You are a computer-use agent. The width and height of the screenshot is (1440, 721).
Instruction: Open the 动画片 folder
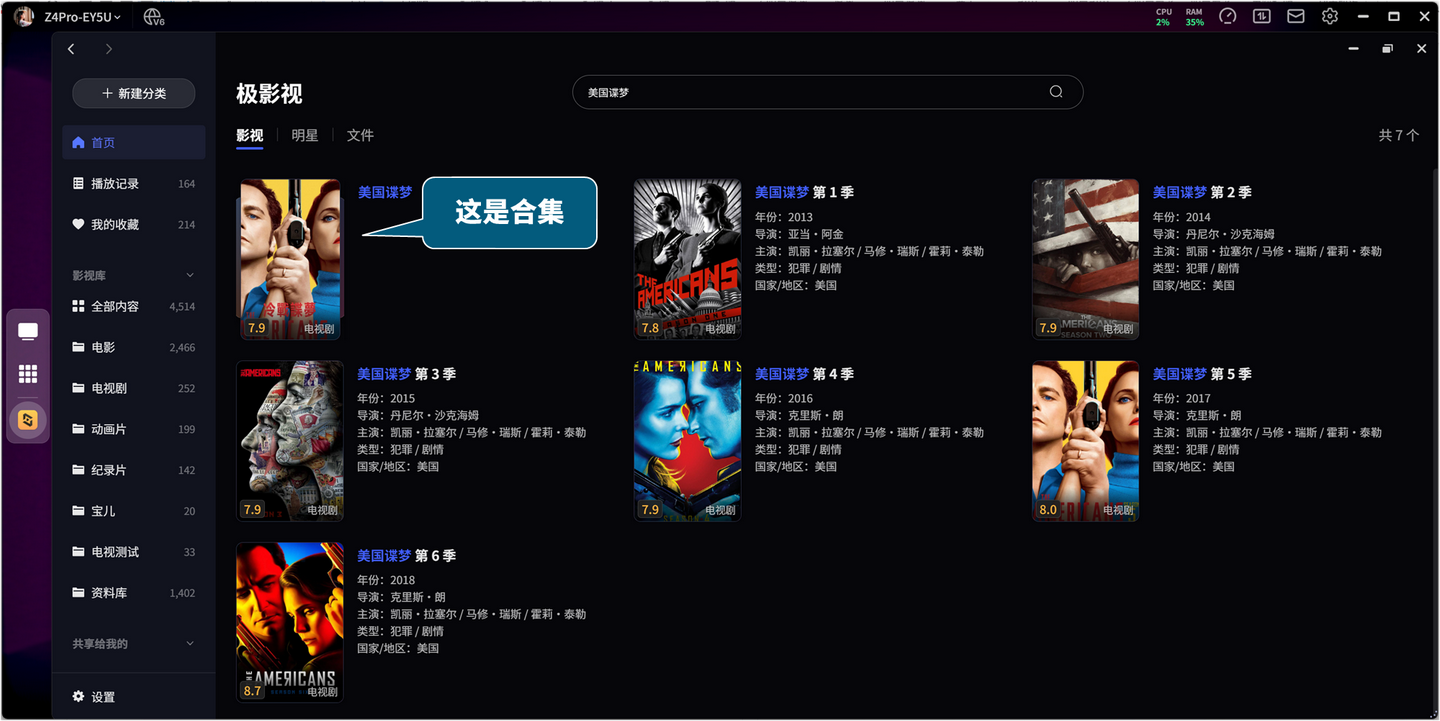134,429
